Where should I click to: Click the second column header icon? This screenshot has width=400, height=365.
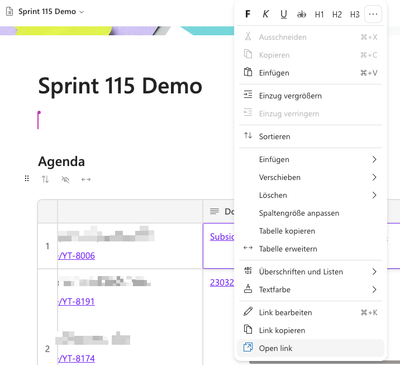pyautogui.click(x=214, y=211)
